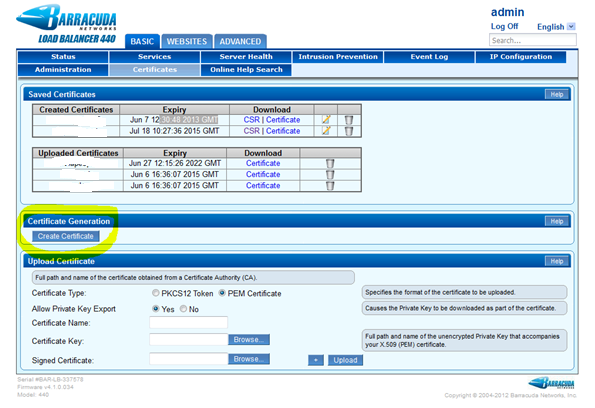This screenshot has width=595, height=408.
Task: Open Help for Upload Certificate section
Action: (557, 261)
